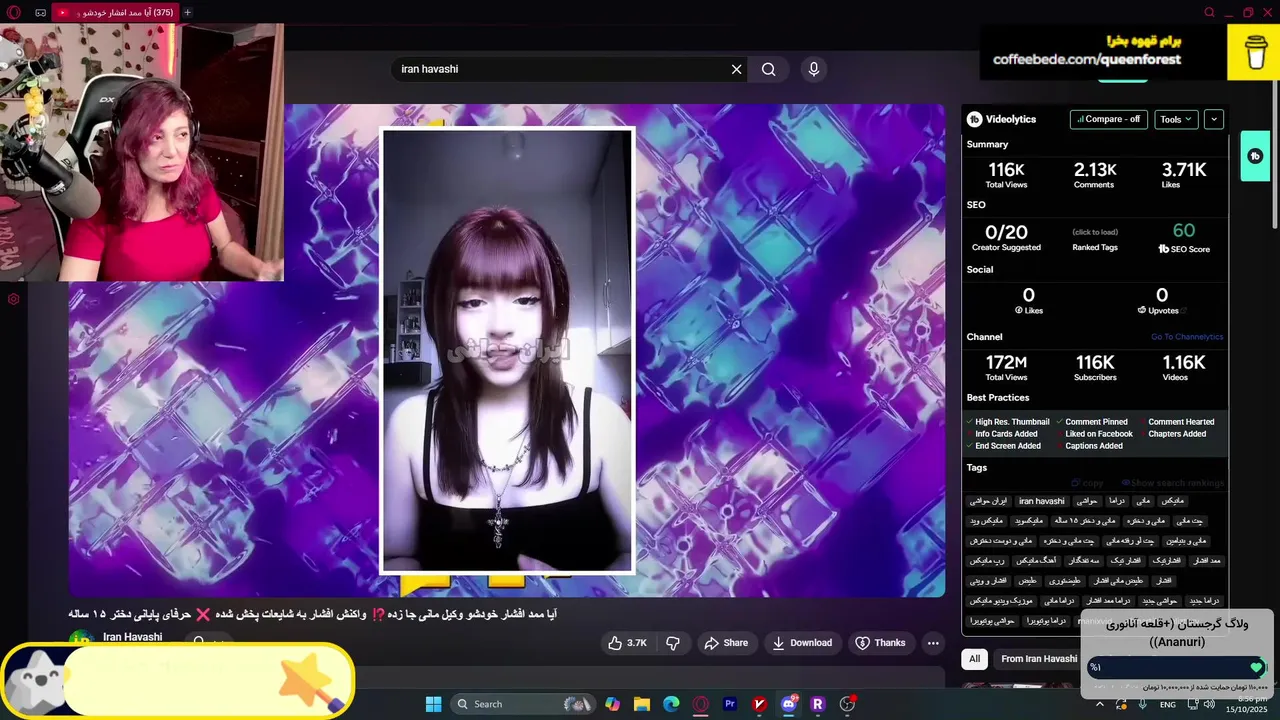The width and height of the screenshot is (1280, 720).
Task: Open File Explorer from the taskbar
Action: point(642,704)
